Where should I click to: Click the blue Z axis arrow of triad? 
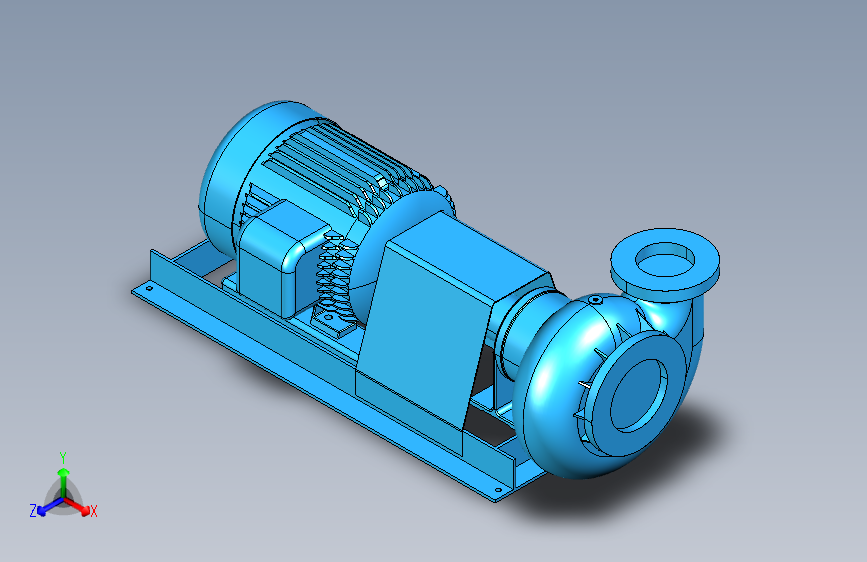(x=49, y=507)
